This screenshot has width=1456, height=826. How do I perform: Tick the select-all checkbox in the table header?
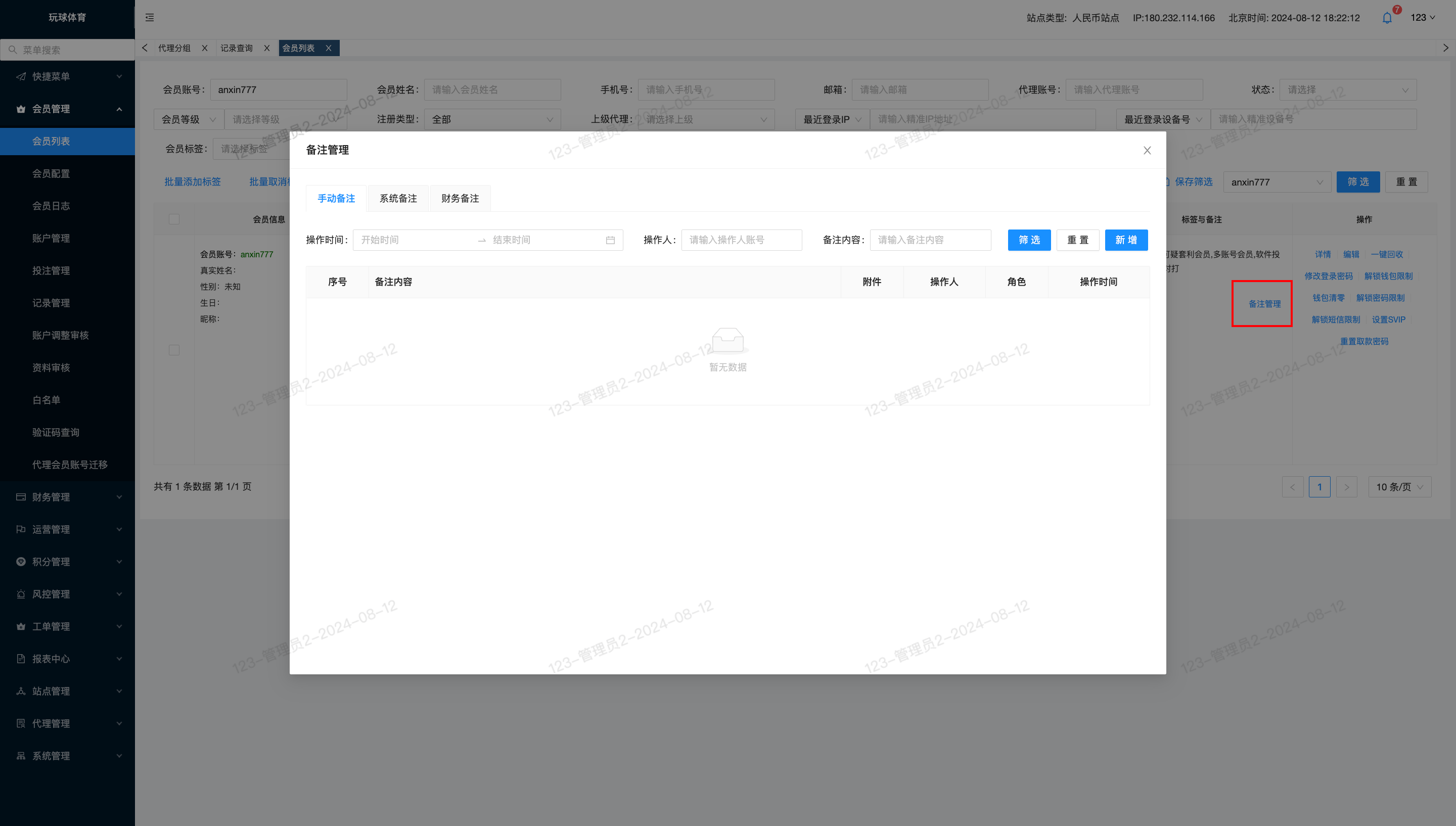point(174,219)
